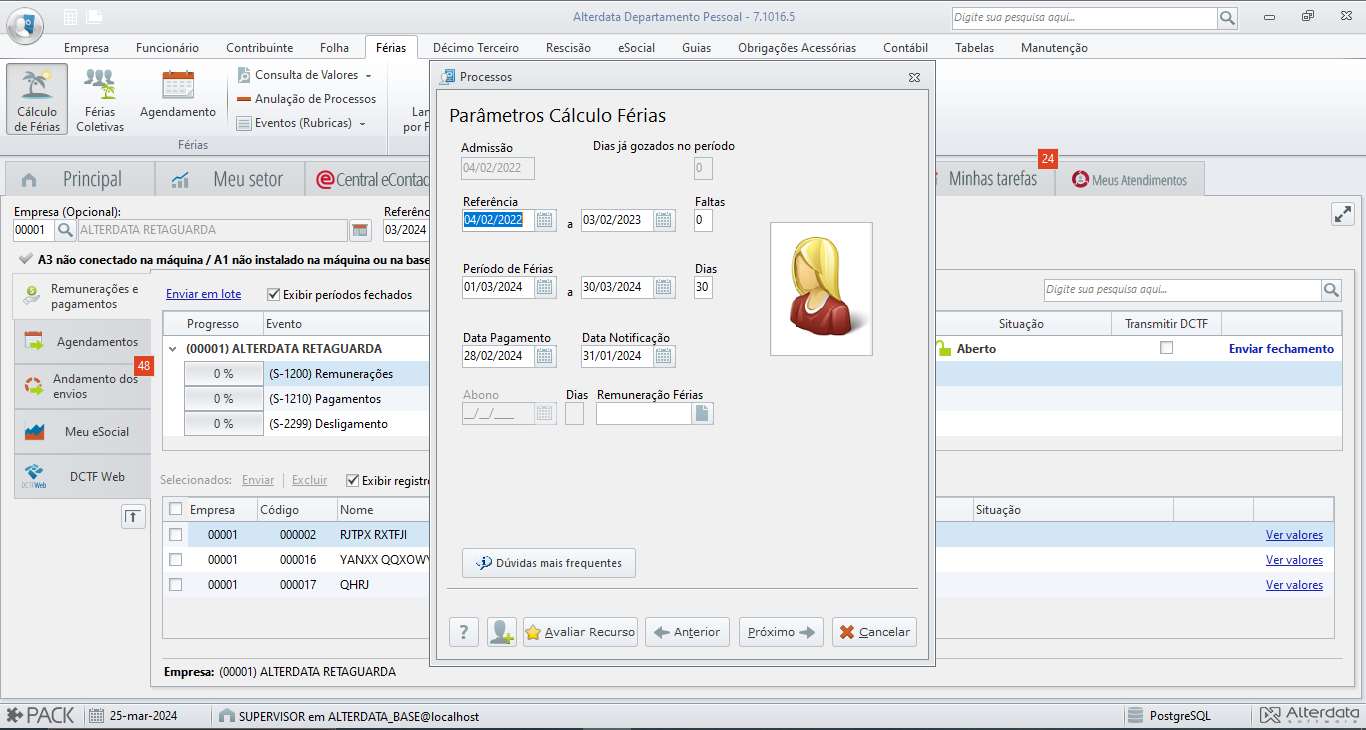The image size is (1366, 730).
Task: Click the Remuneração Férias document icon
Action: (x=702, y=413)
